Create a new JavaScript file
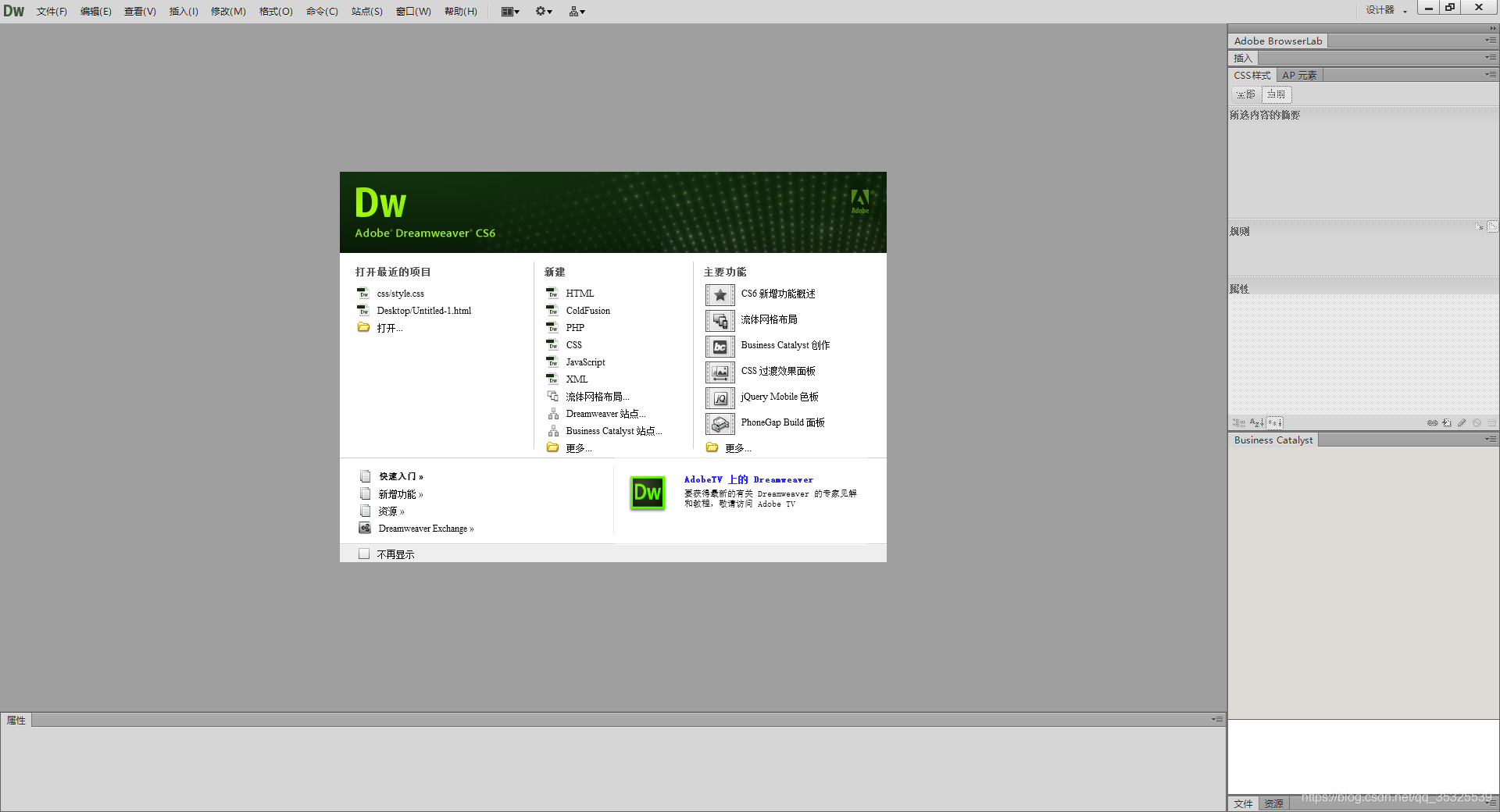 point(585,362)
